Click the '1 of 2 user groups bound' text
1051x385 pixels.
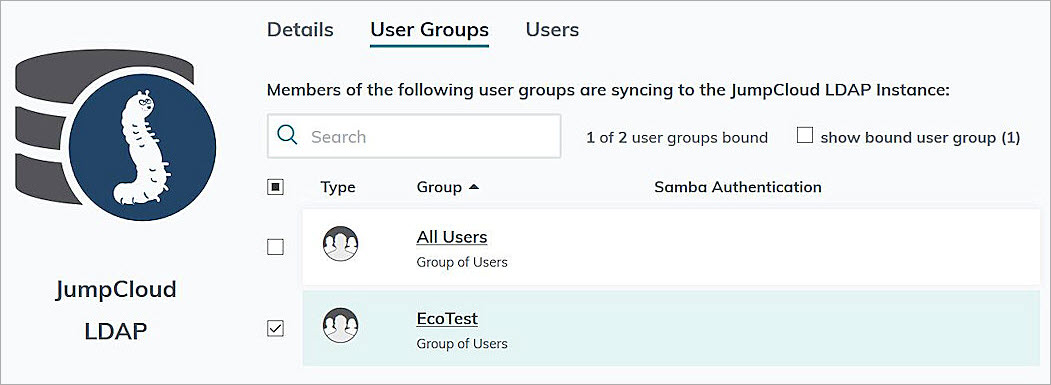pyautogui.click(x=677, y=138)
